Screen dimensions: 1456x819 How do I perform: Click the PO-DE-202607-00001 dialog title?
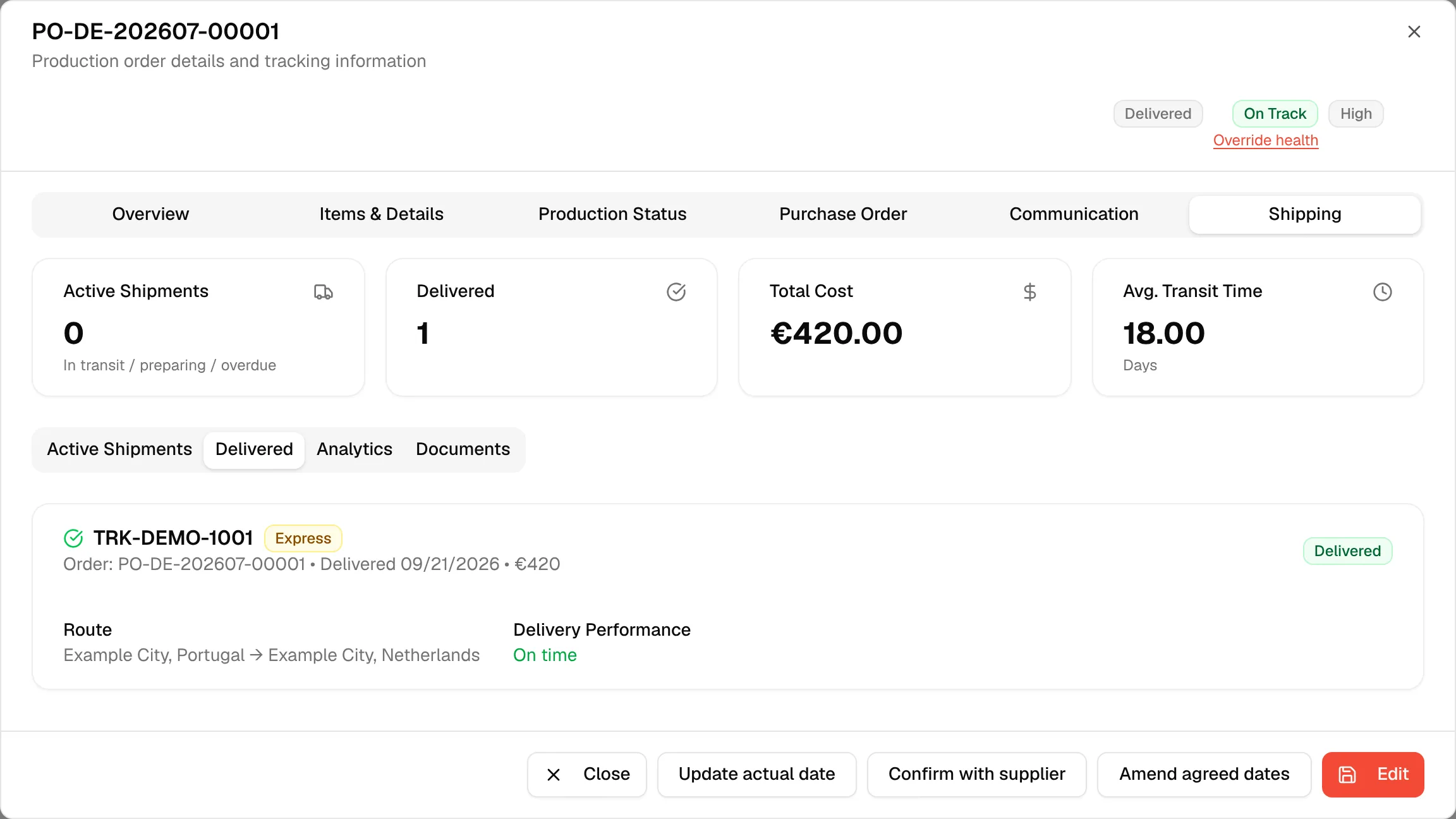[x=155, y=32]
